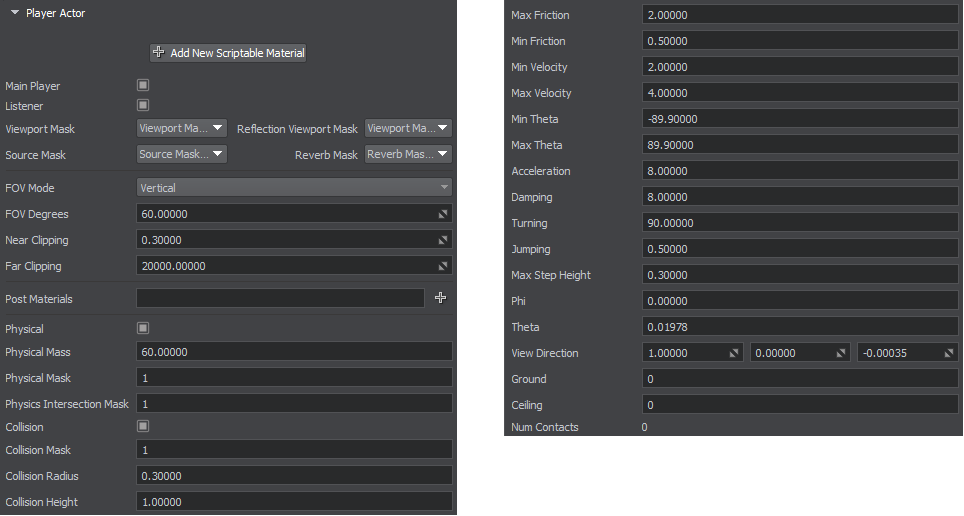Click the plus icon beside Post Materials
This screenshot has height=516, width=964.
tap(440, 298)
